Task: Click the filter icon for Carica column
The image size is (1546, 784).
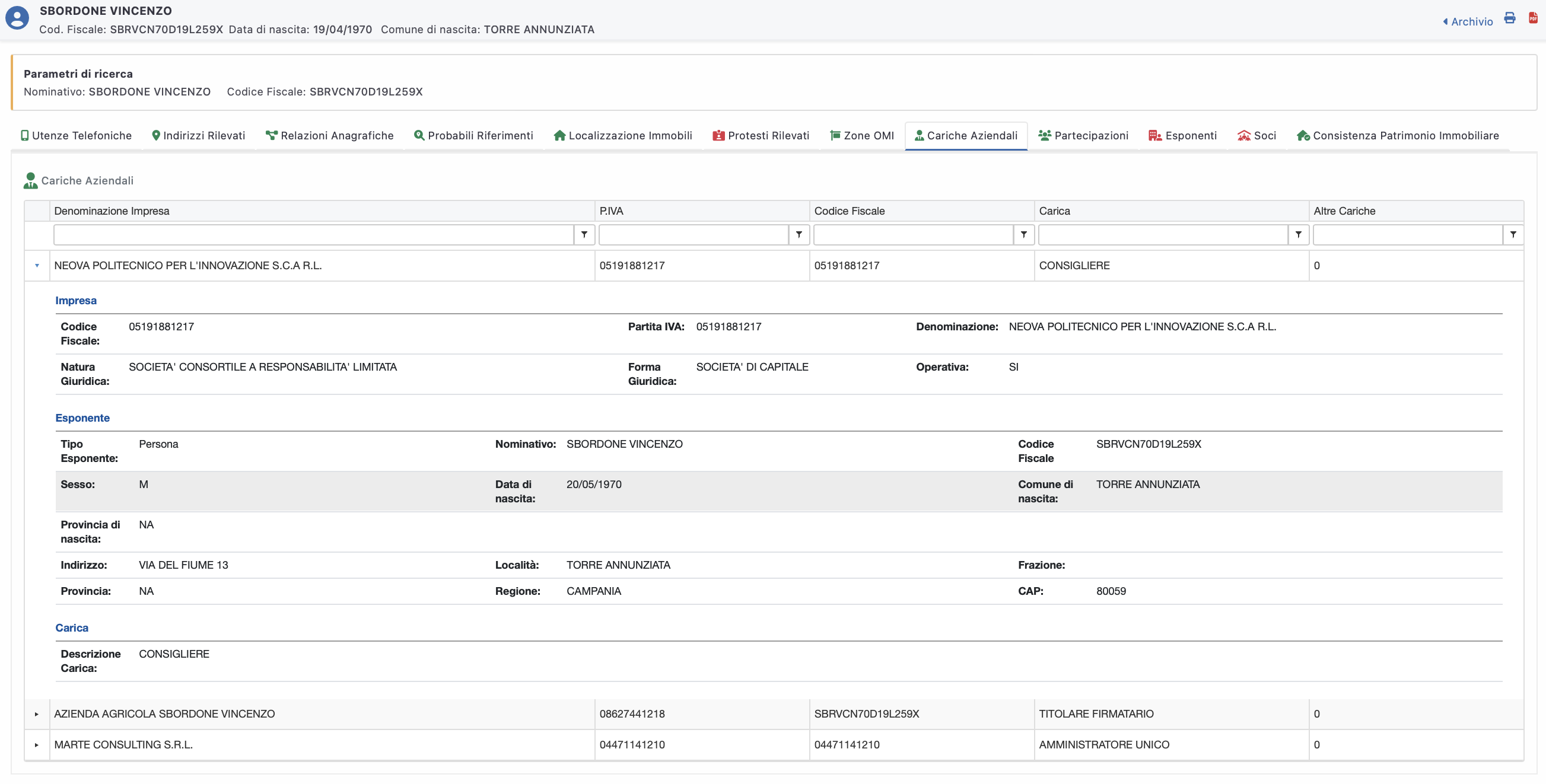Action: [x=1298, y=234]
